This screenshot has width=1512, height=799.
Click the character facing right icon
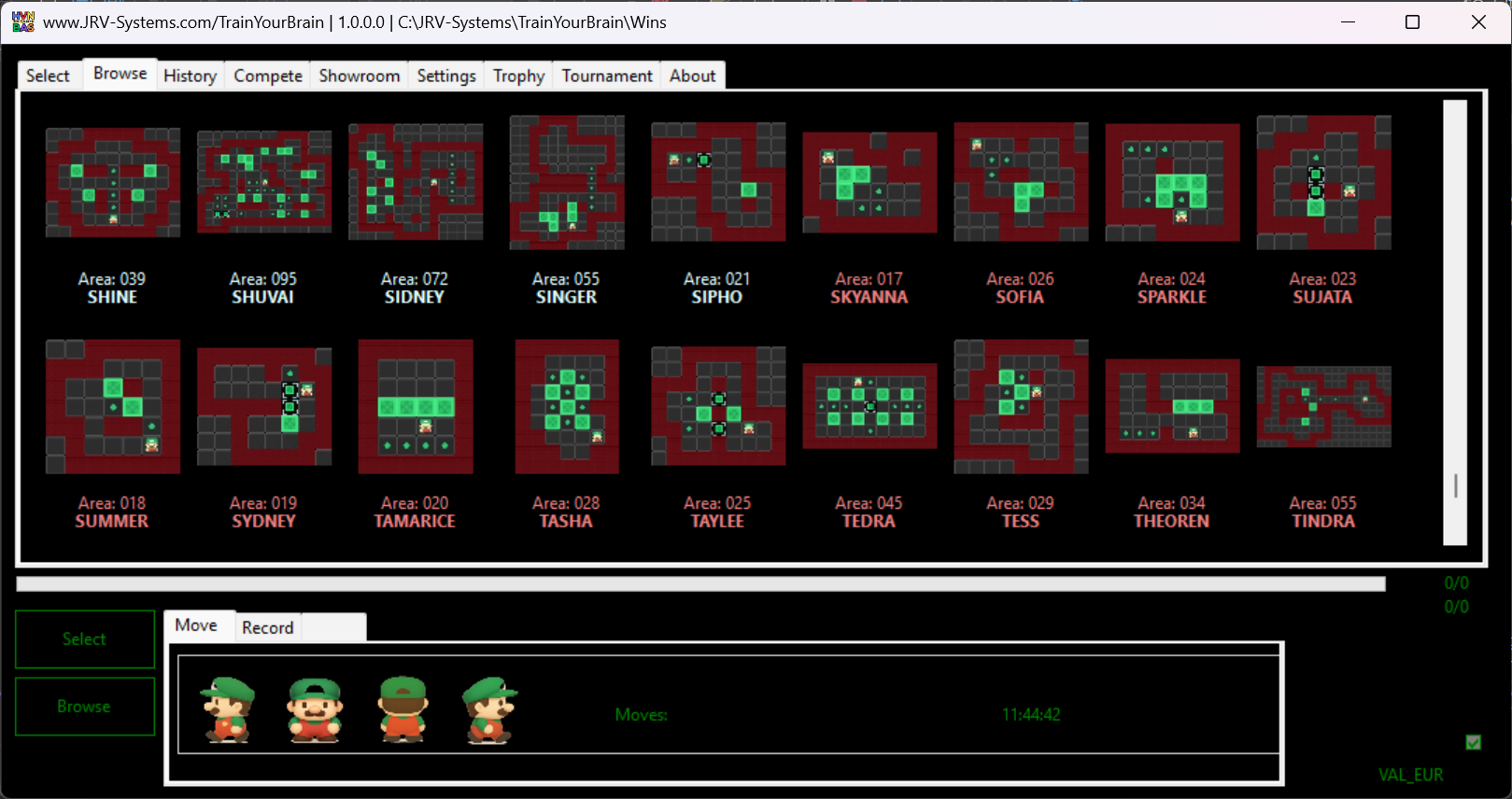[x=489, y=710]
